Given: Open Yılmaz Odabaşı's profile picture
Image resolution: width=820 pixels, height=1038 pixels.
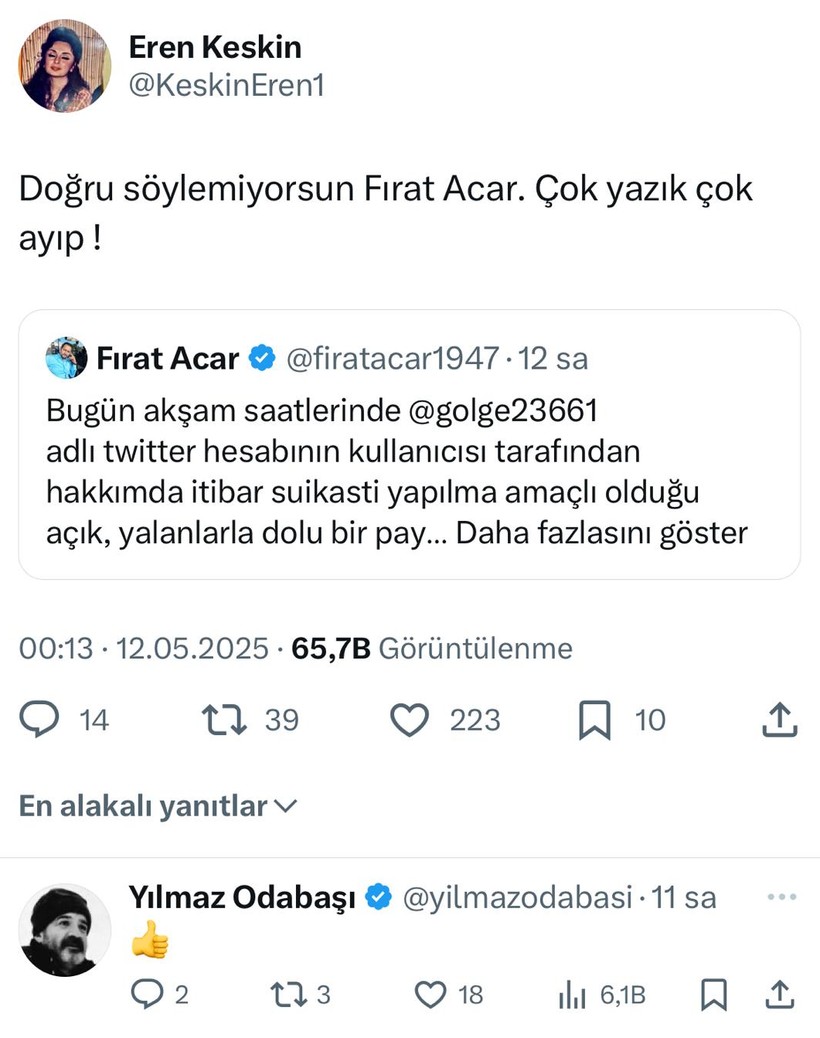Looking at the screenshot, I should point(65,929).
